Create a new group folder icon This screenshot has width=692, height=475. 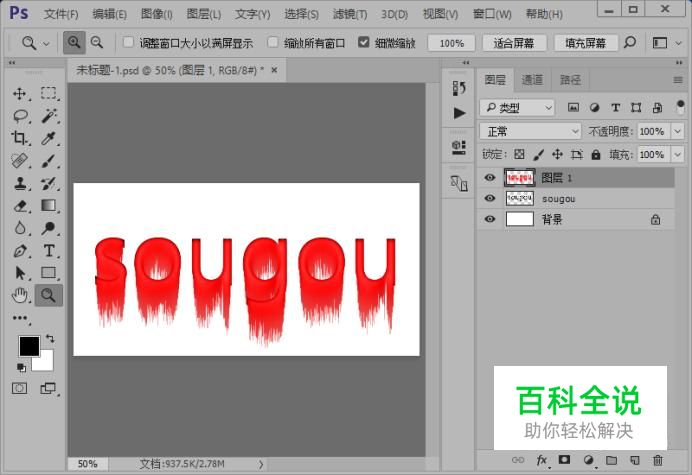[x=611, y=460]
